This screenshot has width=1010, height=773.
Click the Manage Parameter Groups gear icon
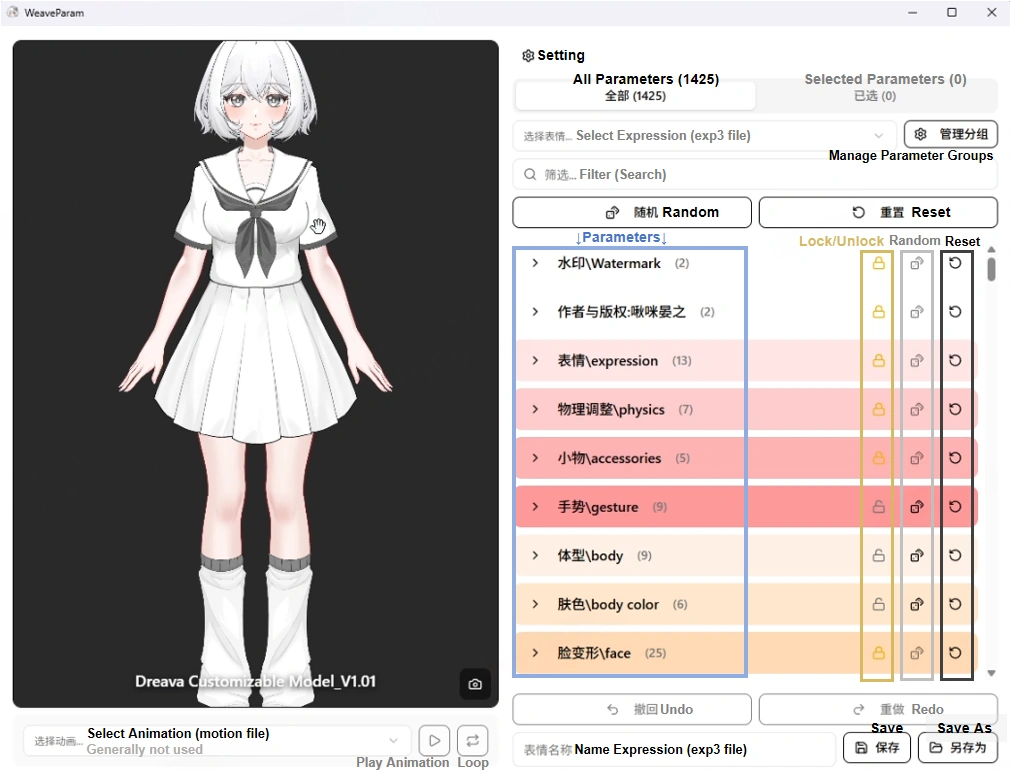[x=921, y=133]
